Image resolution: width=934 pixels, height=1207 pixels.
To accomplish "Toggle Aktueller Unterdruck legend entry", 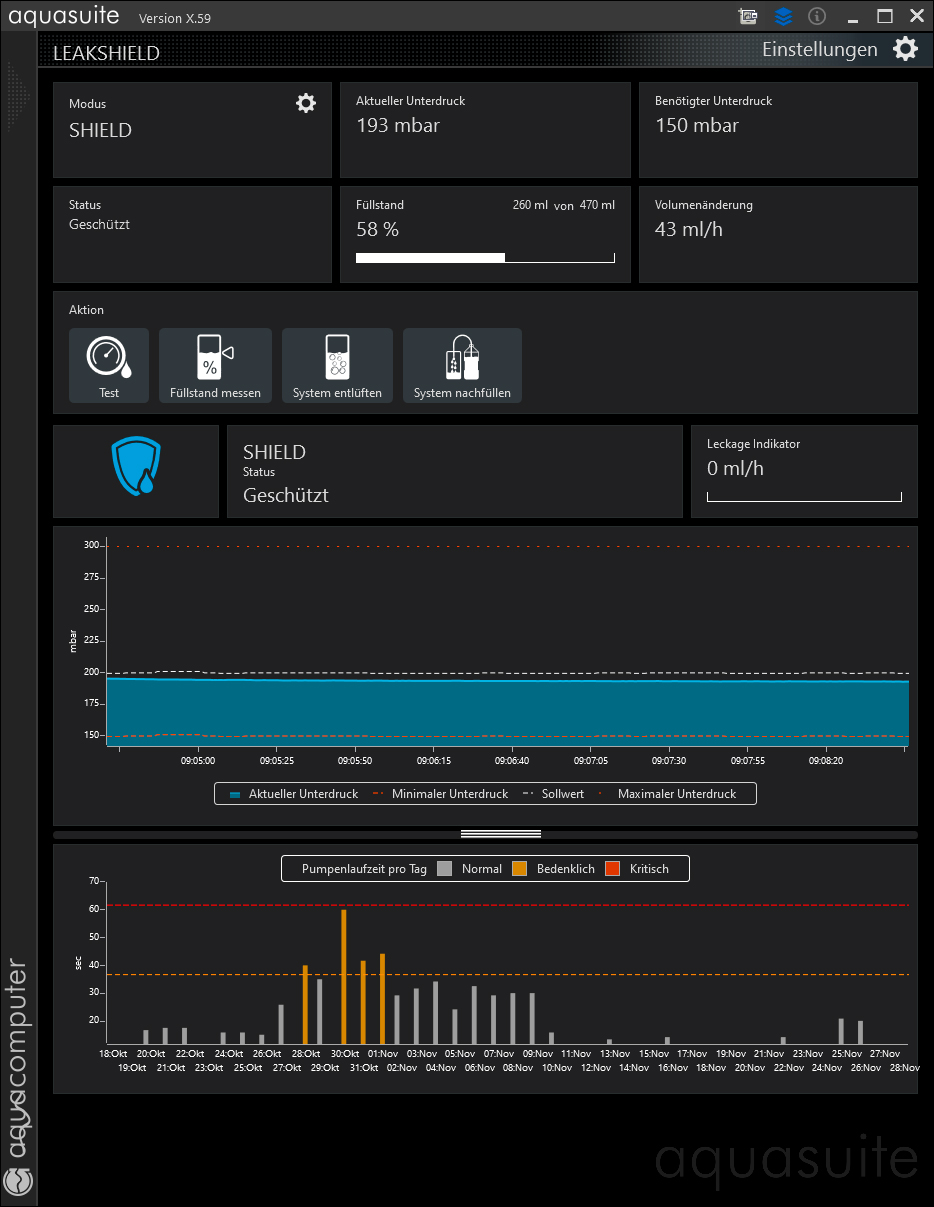I will coord(293,794).
